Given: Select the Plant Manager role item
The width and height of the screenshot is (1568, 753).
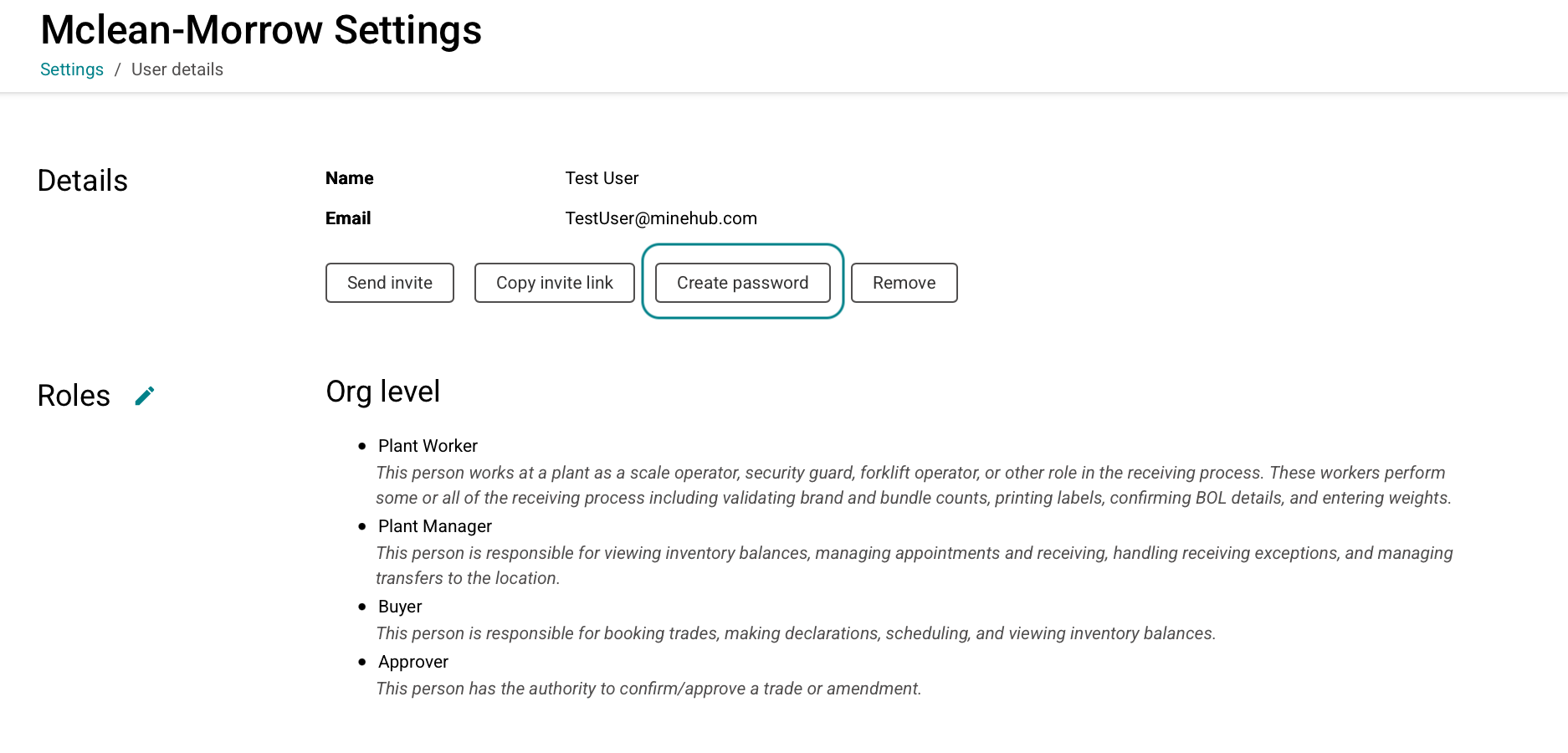Looking at the screenshot, I should pyautogui.click(x=435, y=526).
